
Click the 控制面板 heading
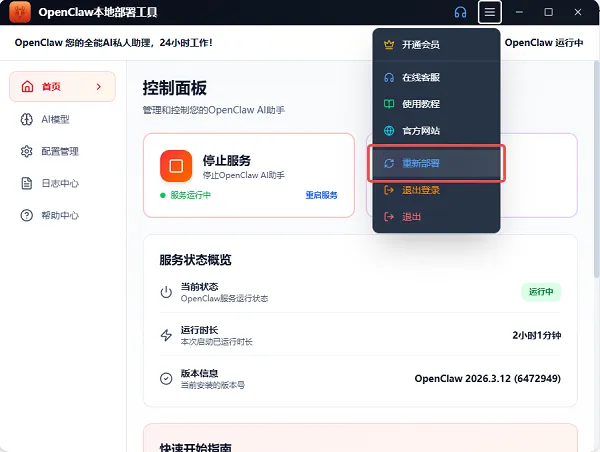174,88
